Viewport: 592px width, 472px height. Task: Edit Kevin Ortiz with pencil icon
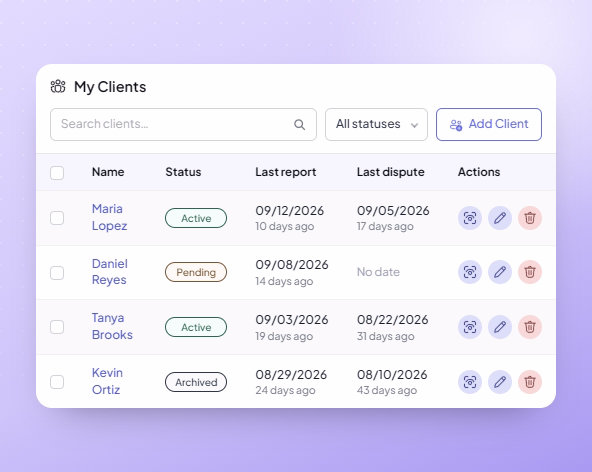(x=500, y=382)
